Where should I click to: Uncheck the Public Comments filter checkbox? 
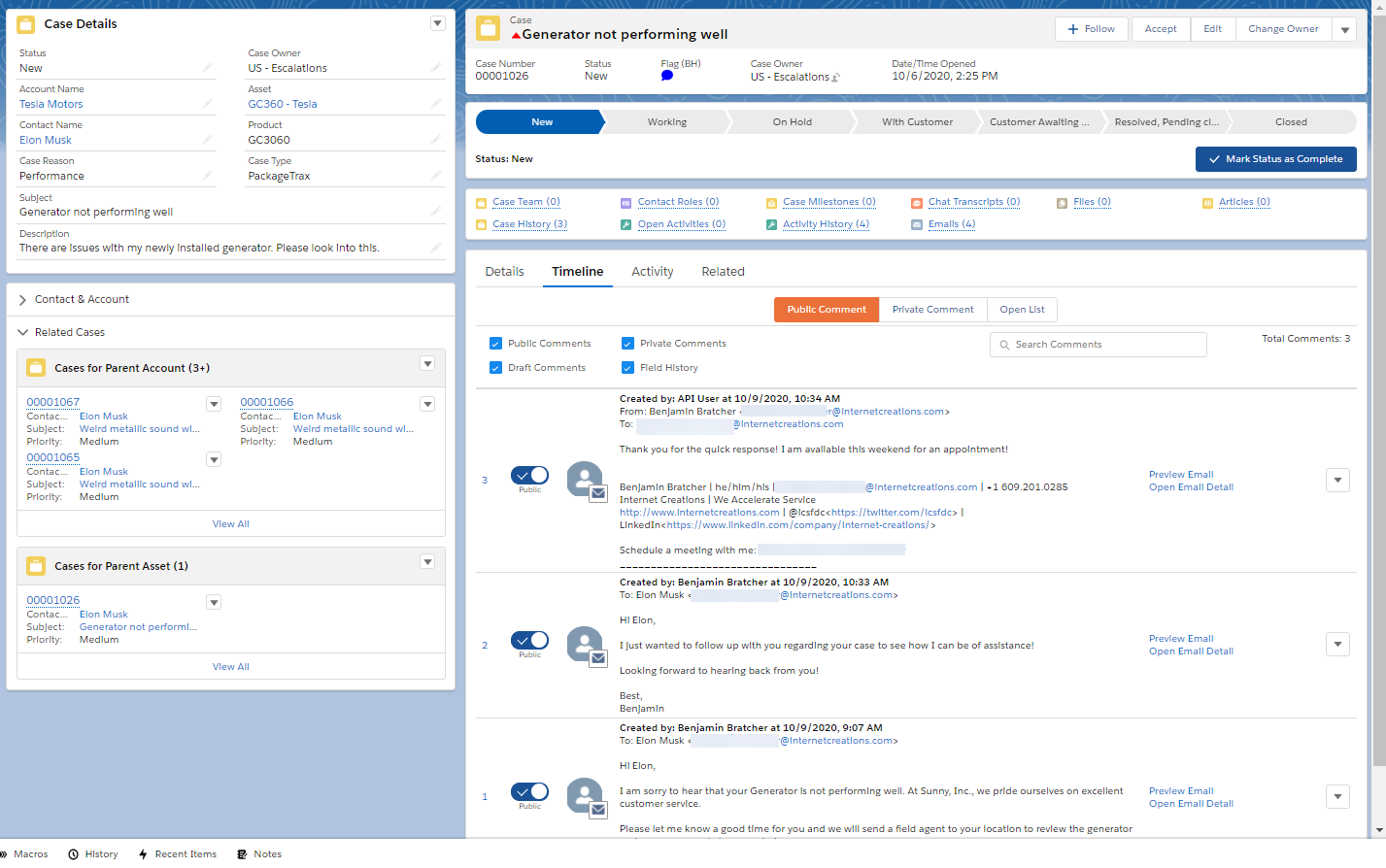coord(495,344)
